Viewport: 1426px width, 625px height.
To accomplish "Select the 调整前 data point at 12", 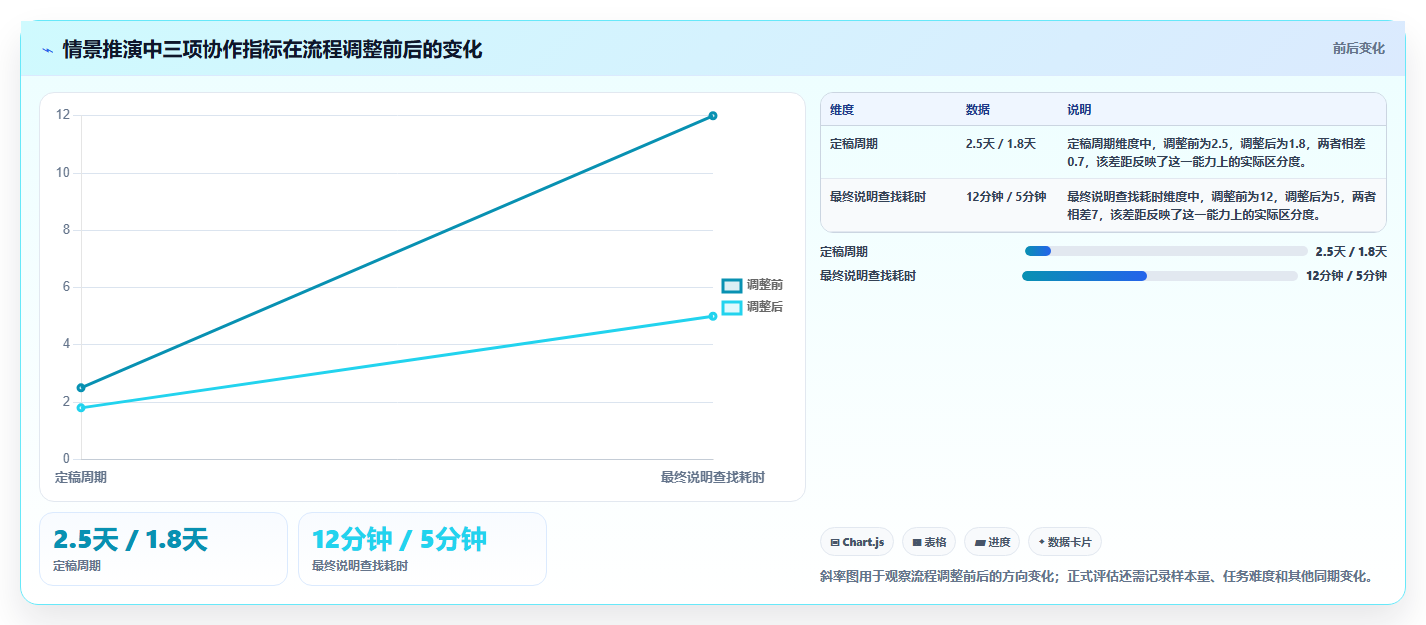I will click(713, 116).
